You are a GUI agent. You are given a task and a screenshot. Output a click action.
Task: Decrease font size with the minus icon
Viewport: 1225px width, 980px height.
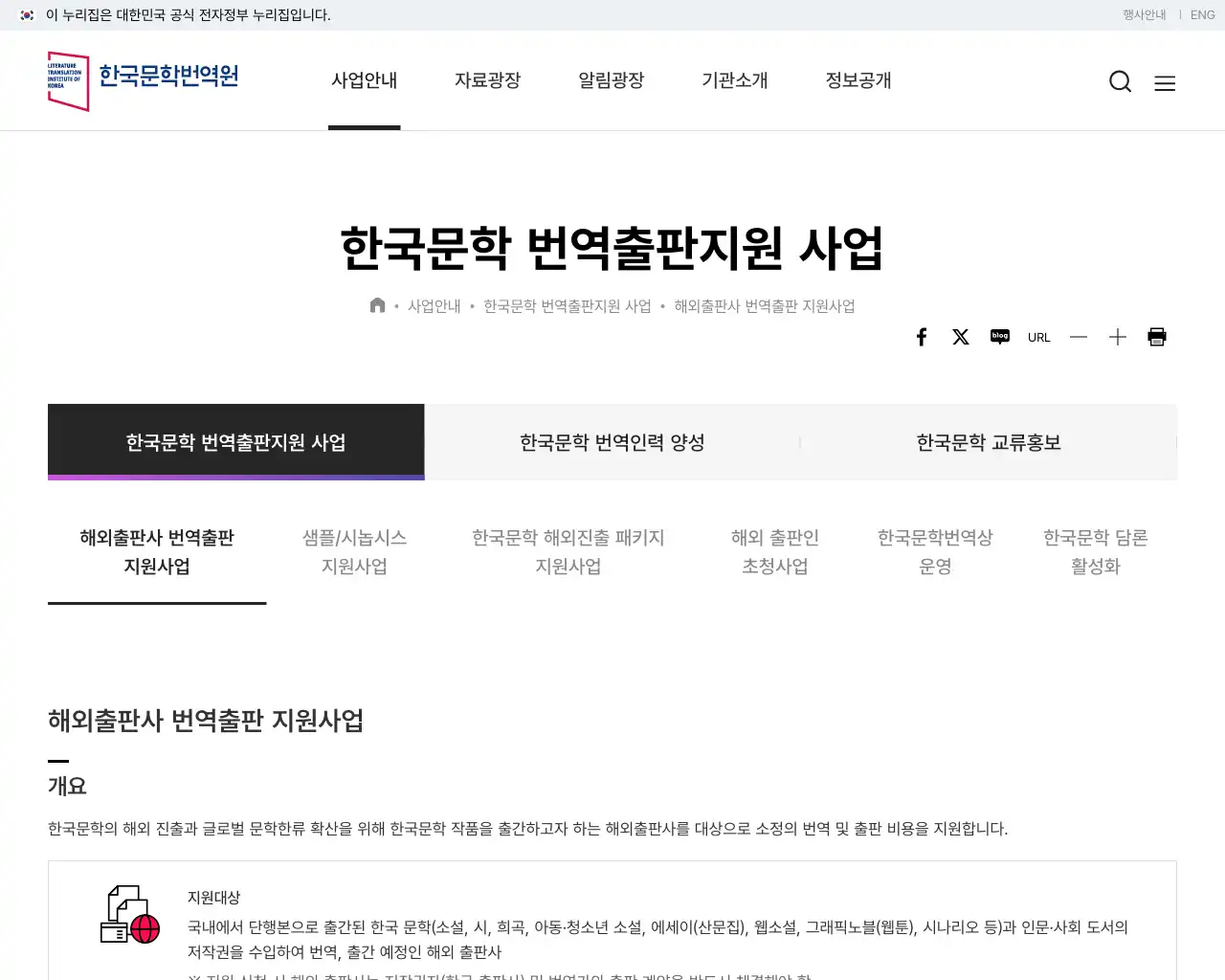1079,337
